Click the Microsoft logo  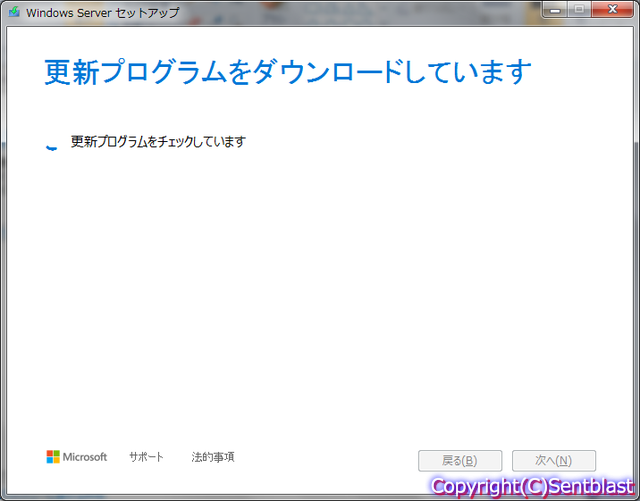77,457
